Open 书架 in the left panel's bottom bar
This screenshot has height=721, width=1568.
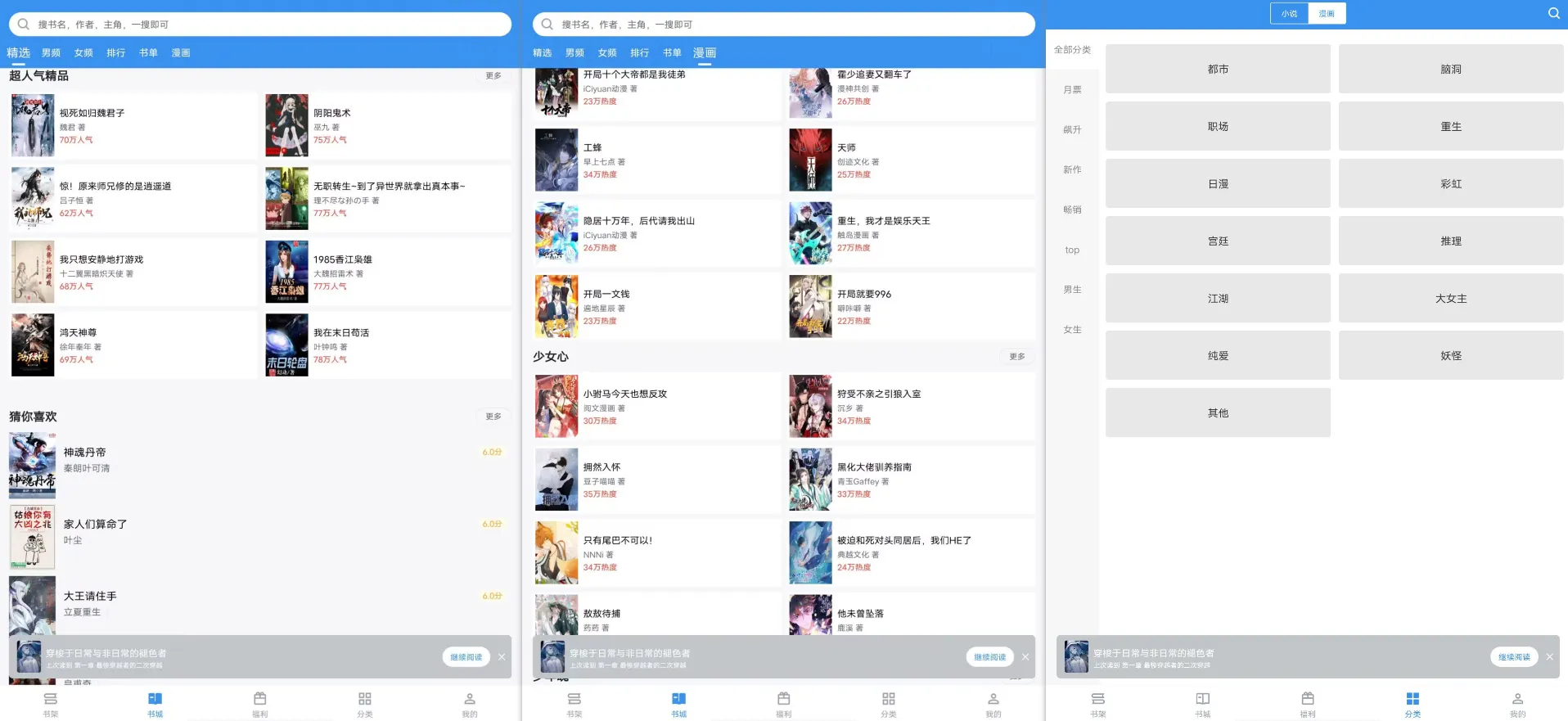51,704
